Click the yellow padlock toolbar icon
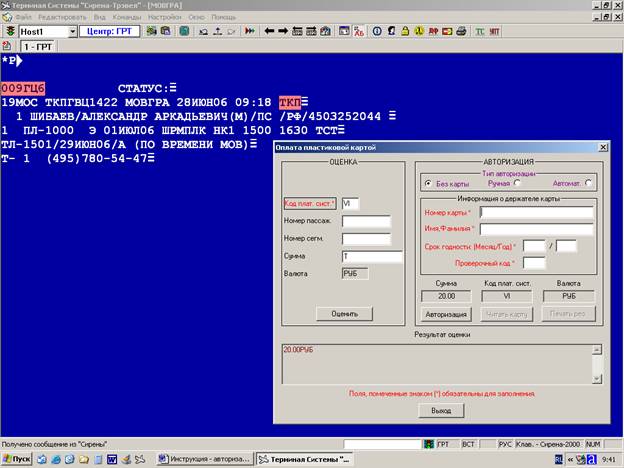Screen dimensions: 624x468 tap(405, 31)
